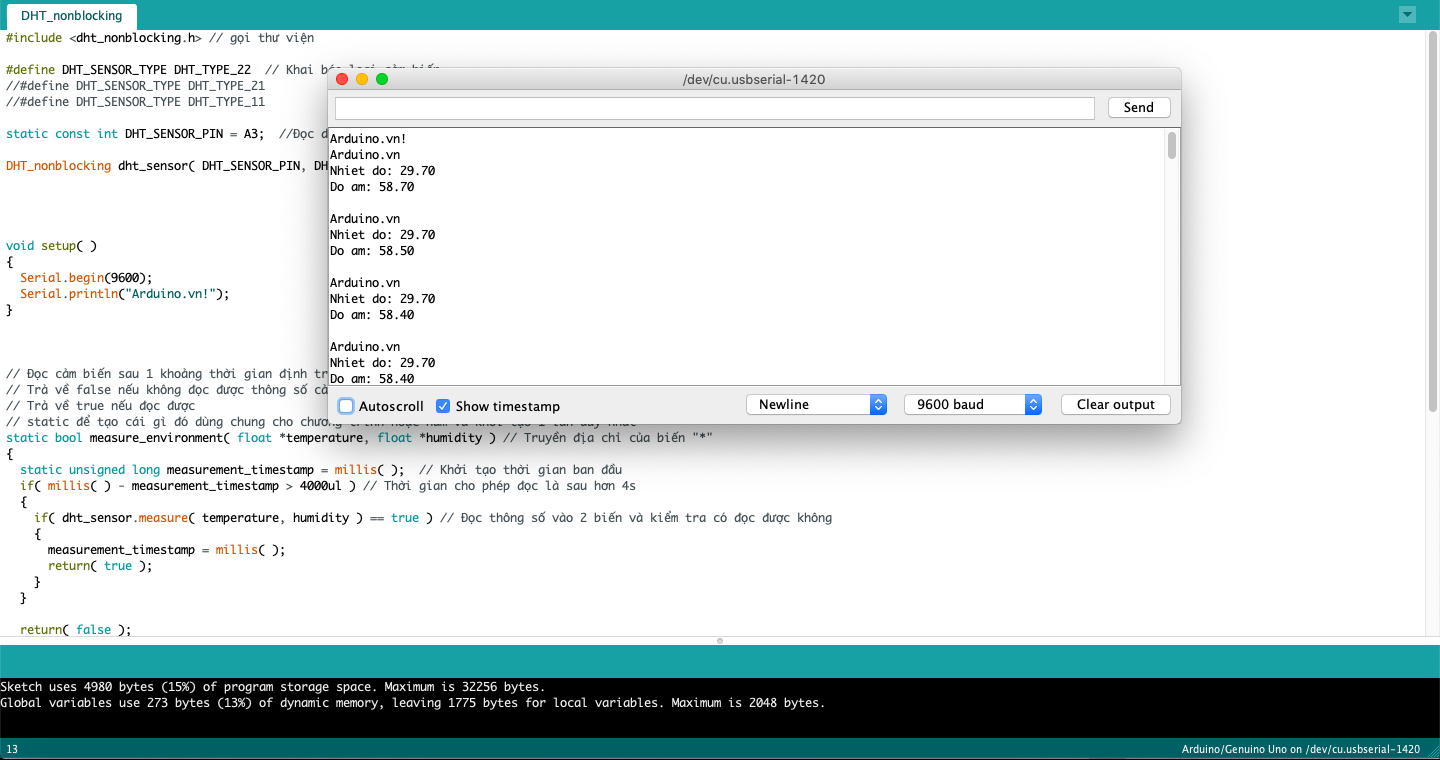
Task: Place cursor on Serial.begin(9600) line
Action: 86,278
